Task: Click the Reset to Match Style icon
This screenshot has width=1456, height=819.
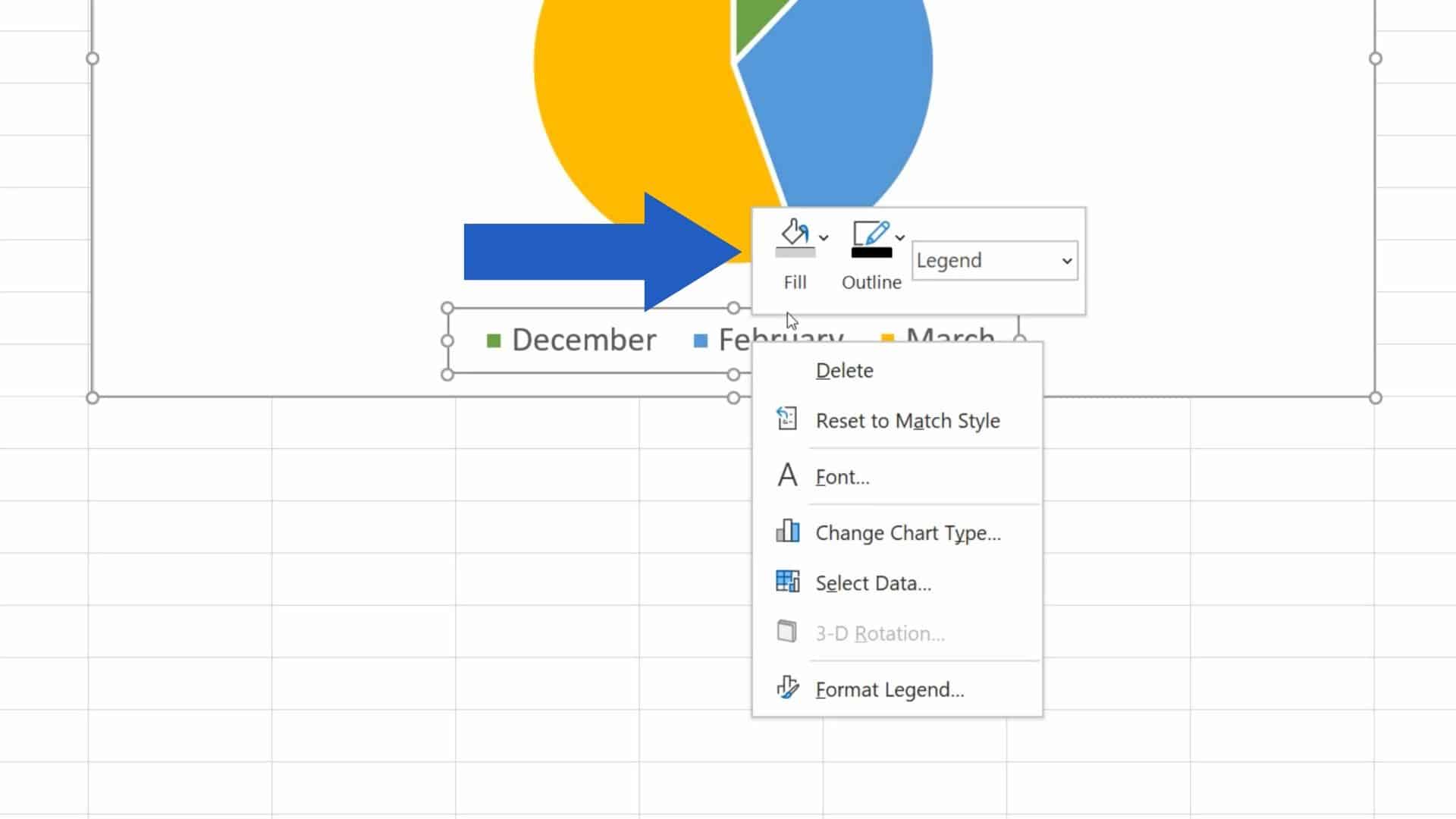Action: pos(787,419)
